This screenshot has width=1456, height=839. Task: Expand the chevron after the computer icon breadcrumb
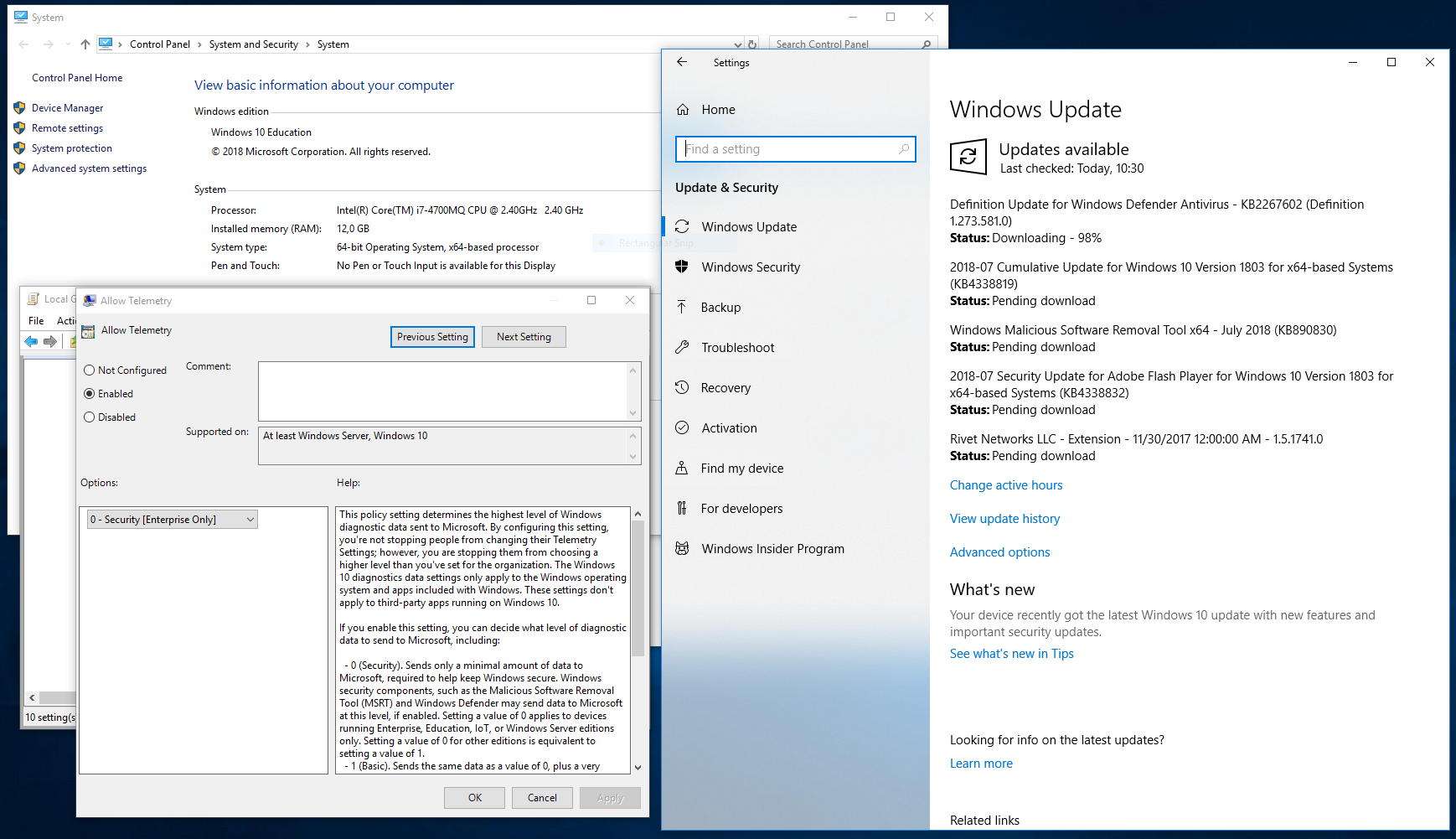pos(121,44)
